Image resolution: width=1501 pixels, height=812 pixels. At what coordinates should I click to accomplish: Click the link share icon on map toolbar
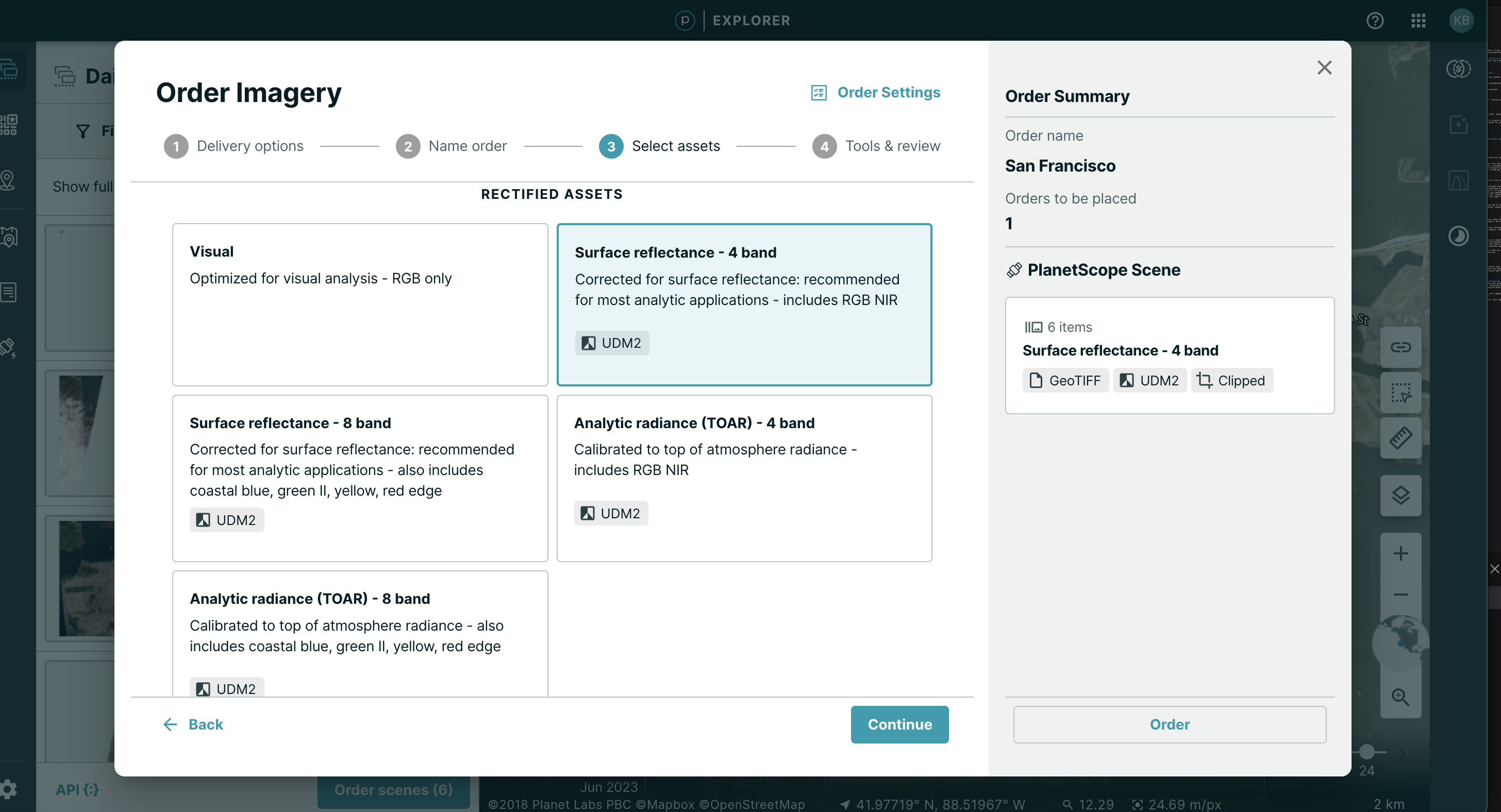pyautogui.click(x=1400, y=347)
